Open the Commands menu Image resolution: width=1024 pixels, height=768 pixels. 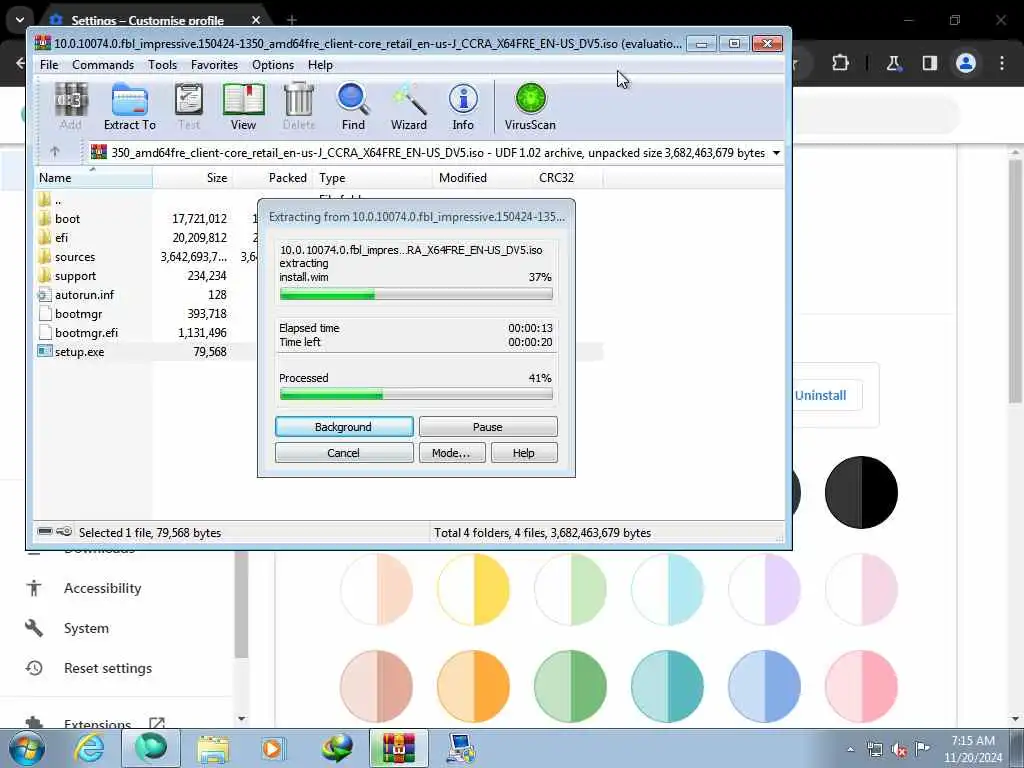pos(103,65)
